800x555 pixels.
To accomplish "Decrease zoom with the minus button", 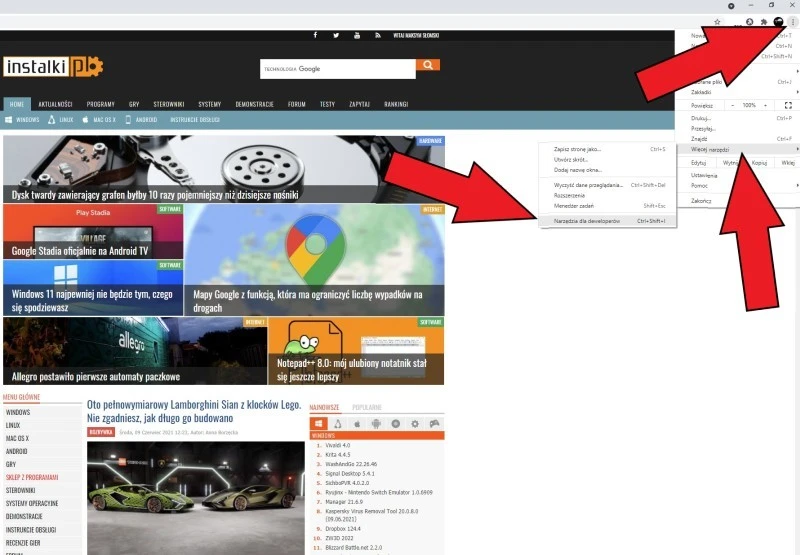I will pos(731,105).
